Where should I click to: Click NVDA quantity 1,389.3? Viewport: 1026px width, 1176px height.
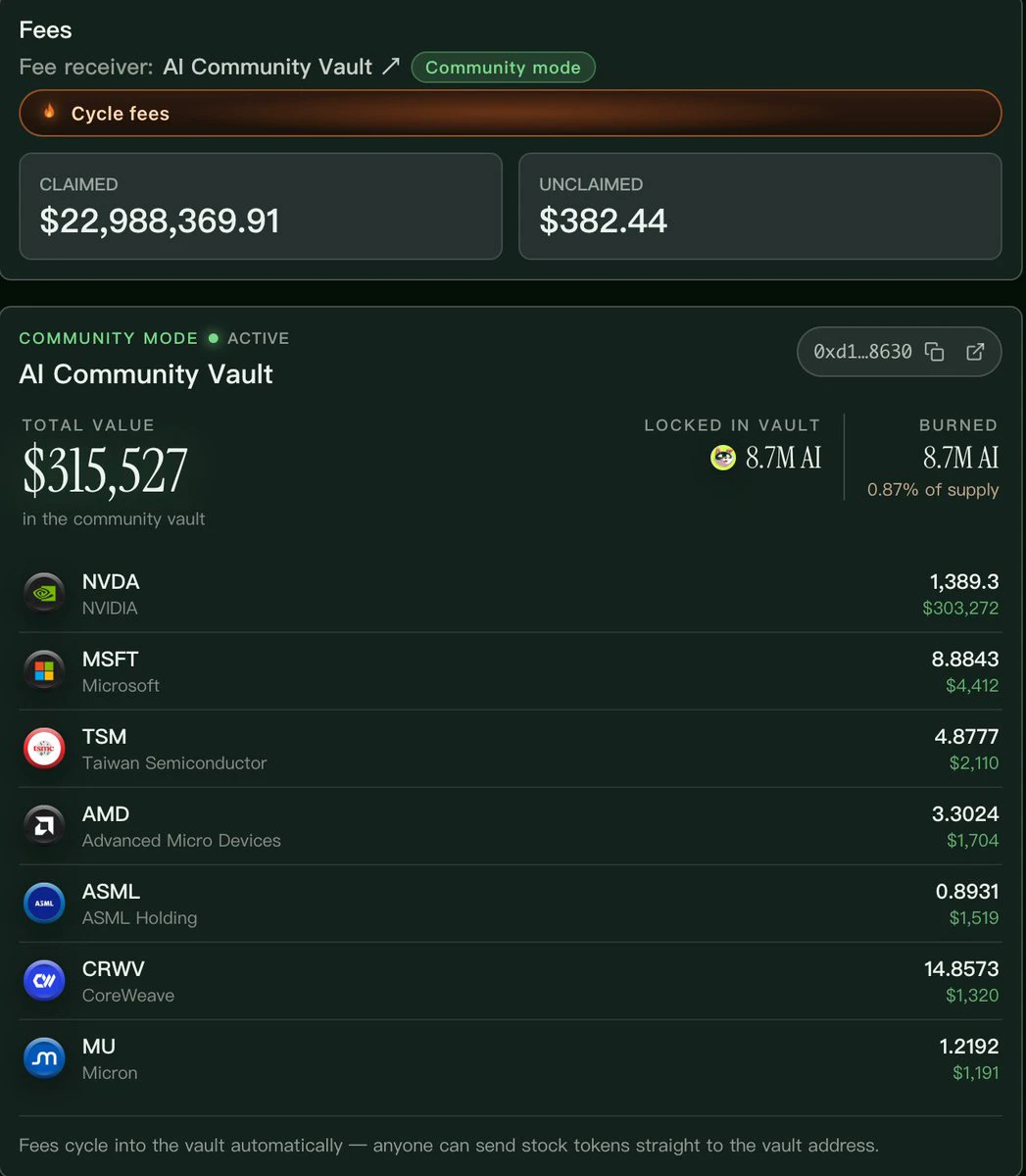tap(964, 582)
